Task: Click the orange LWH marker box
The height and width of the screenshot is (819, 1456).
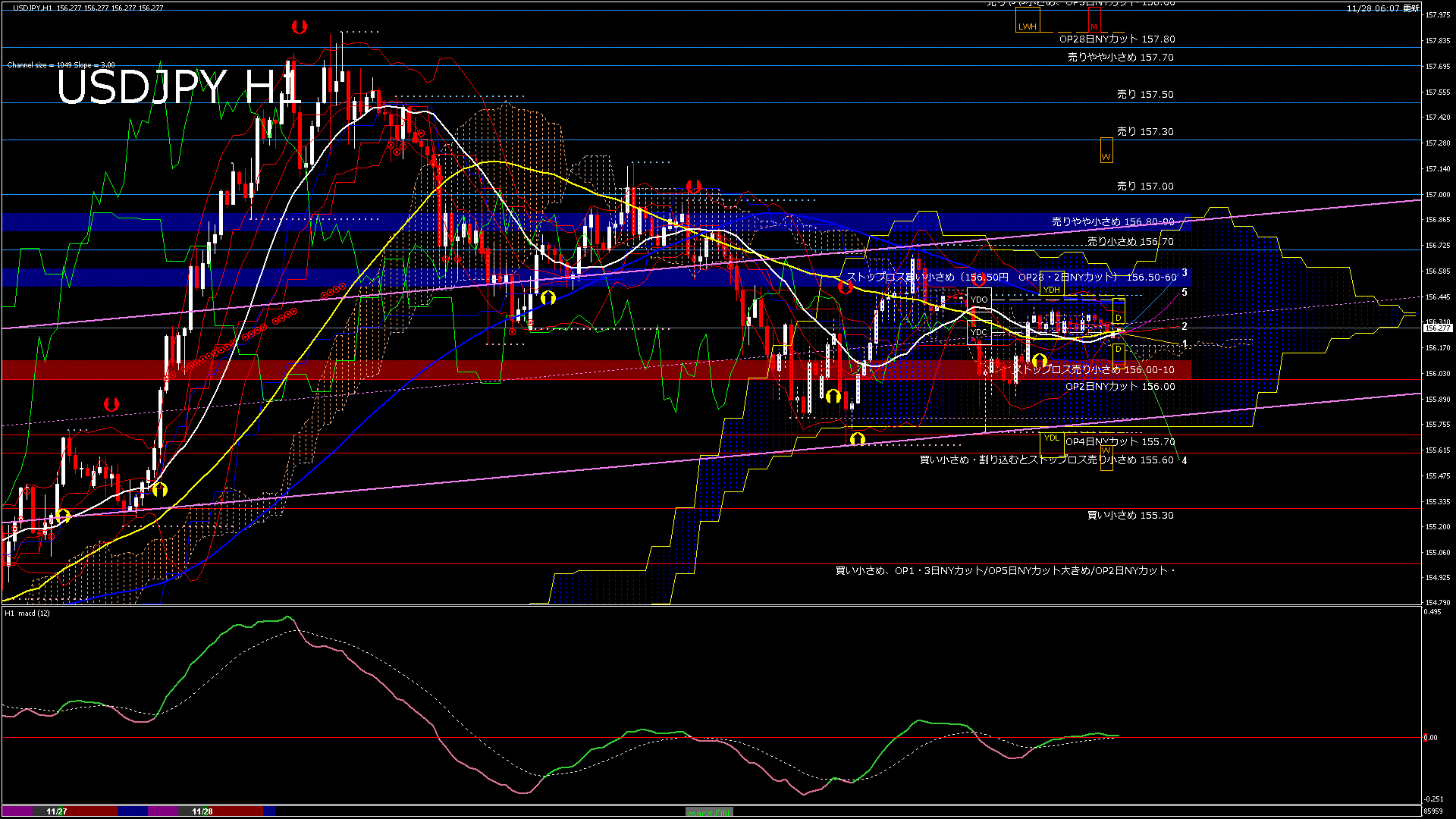Action: pos(1027,20)
